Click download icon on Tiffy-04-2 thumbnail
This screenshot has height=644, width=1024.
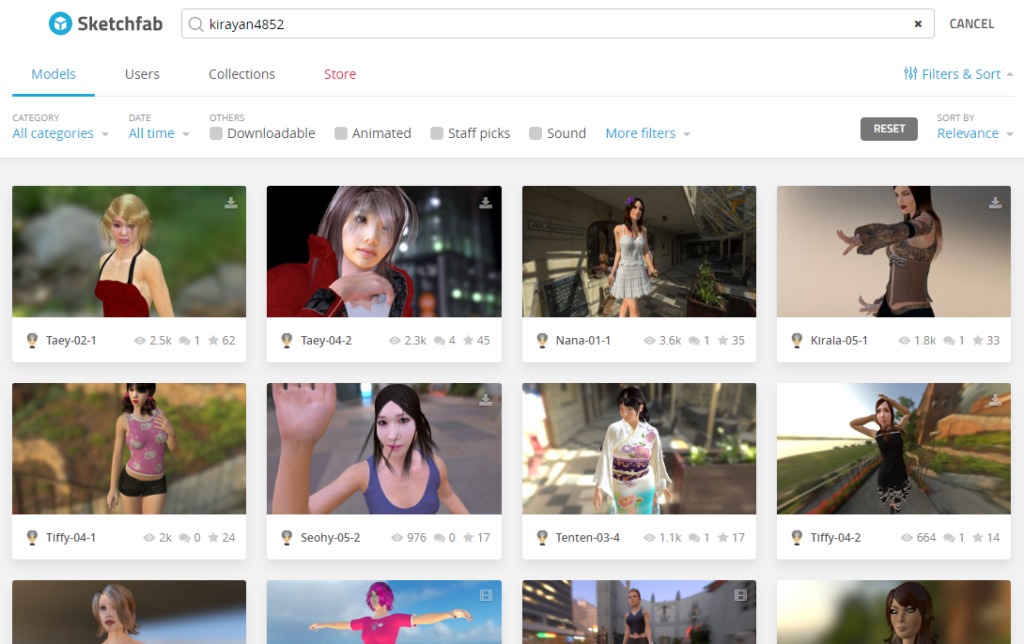pyautogui.click(x=995, y=400)
